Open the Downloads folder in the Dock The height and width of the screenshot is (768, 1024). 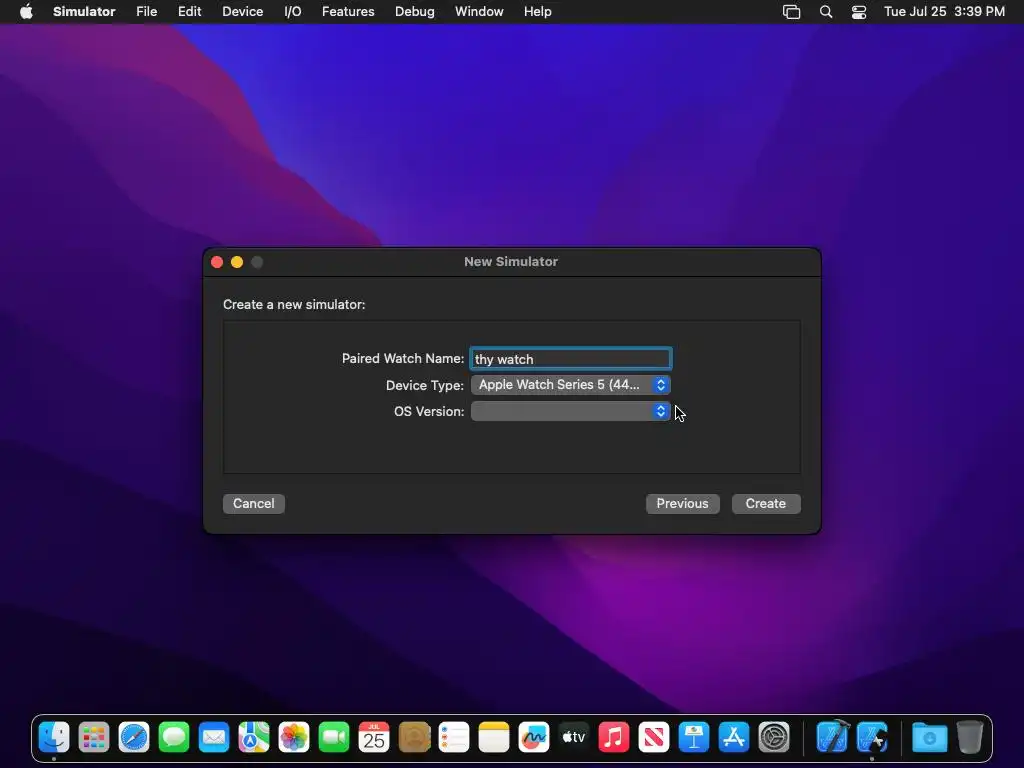tap(929, 738)
